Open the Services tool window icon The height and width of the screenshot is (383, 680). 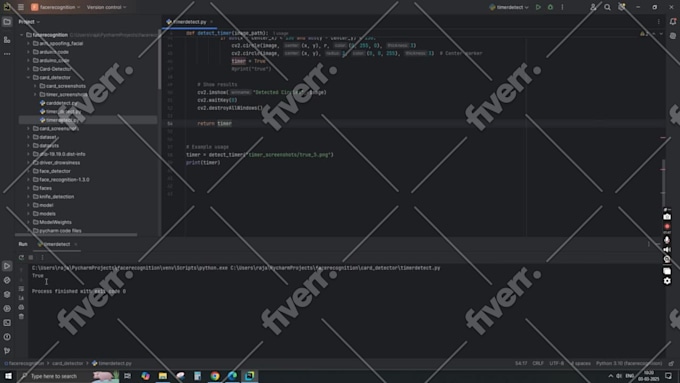click(7, 308)
